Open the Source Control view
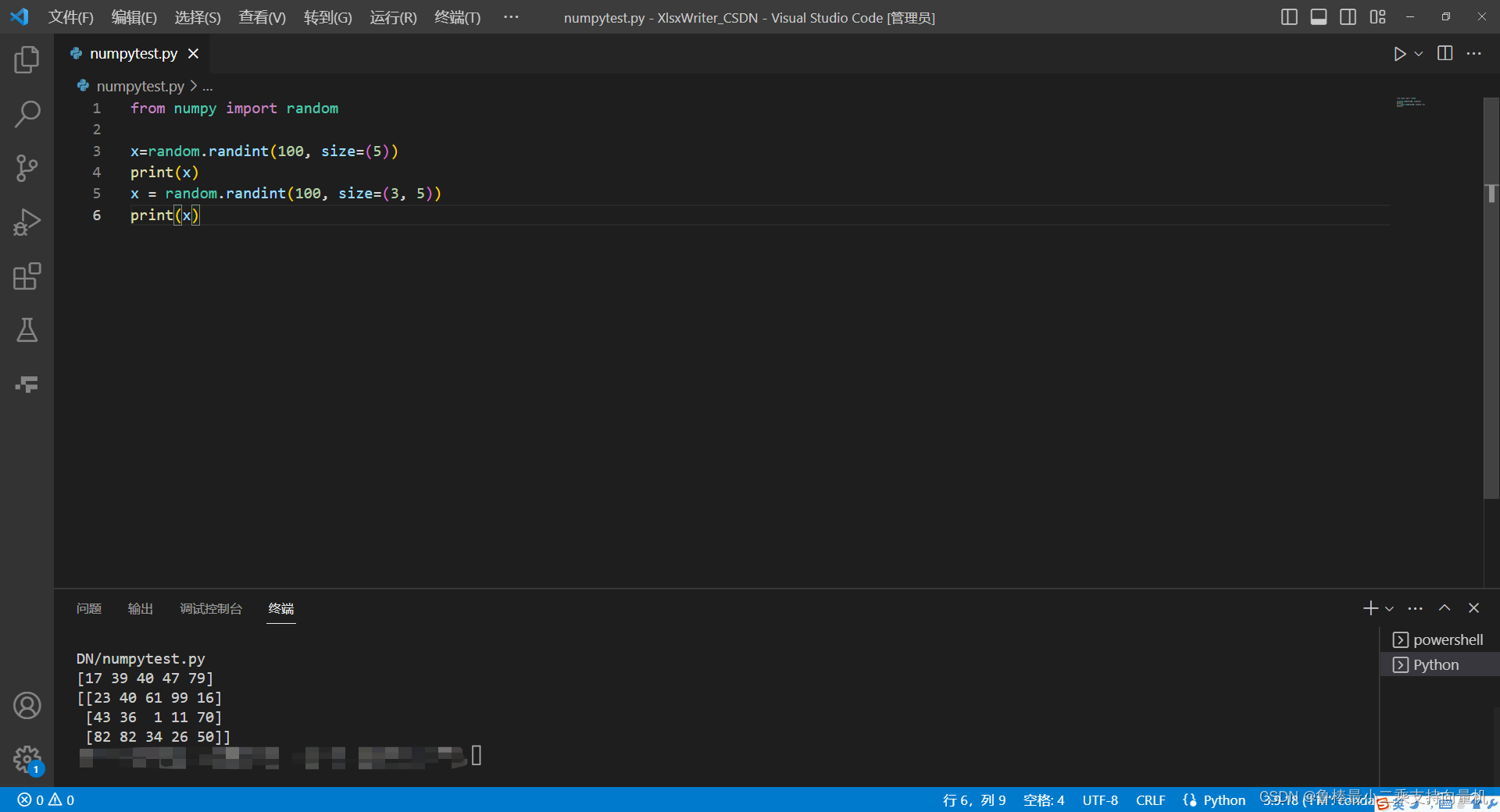This screenshot has width=1500, height=812. tap(27, 168)
